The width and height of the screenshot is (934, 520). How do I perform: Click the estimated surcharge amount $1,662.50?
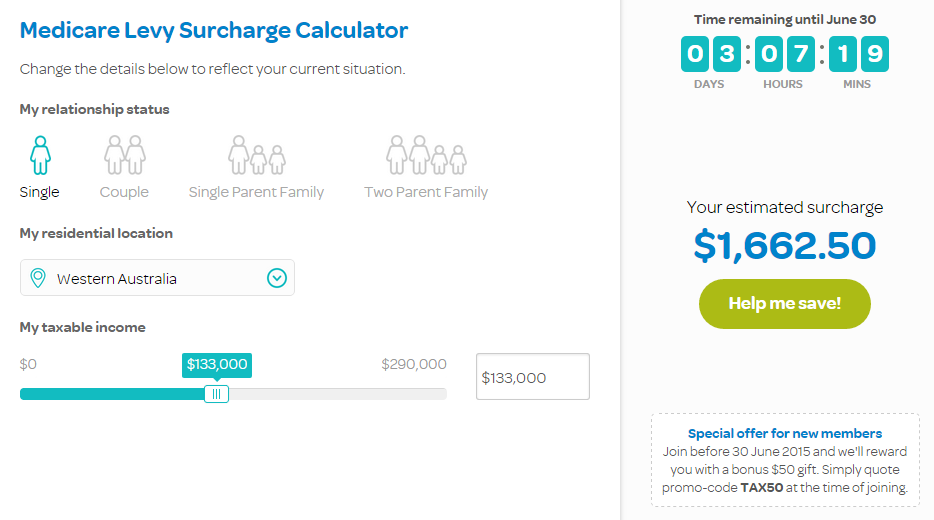(x=784, y=245)
